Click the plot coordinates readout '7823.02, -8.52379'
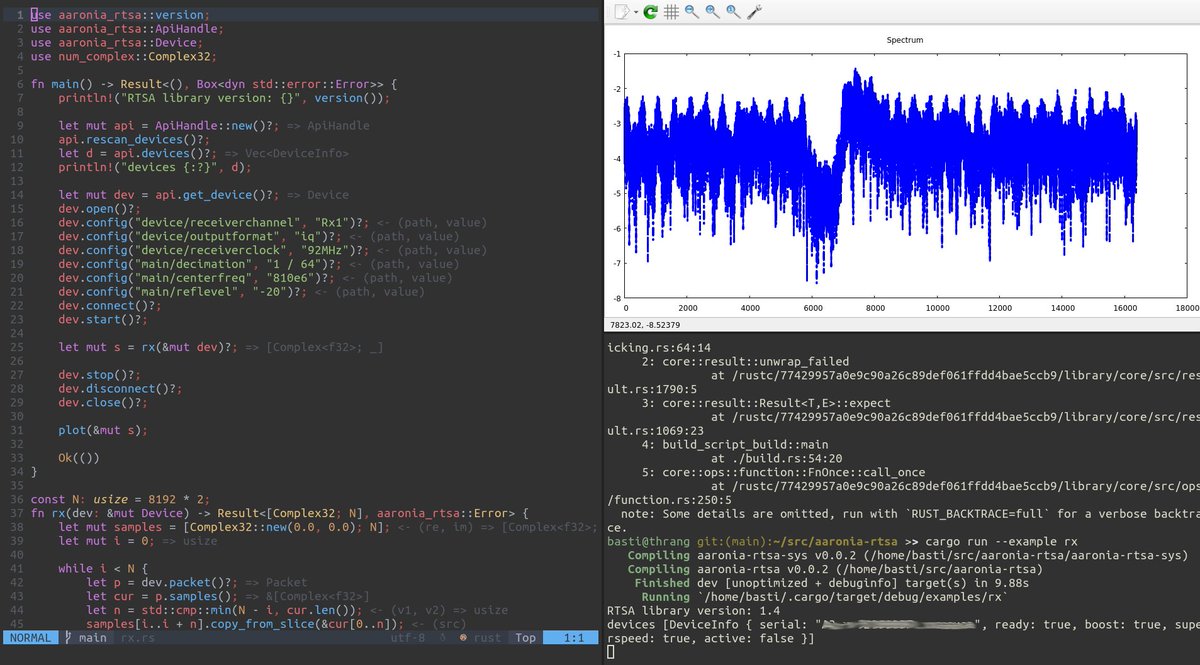Viewport: 1200px width, 665px height. coord(644,325)
